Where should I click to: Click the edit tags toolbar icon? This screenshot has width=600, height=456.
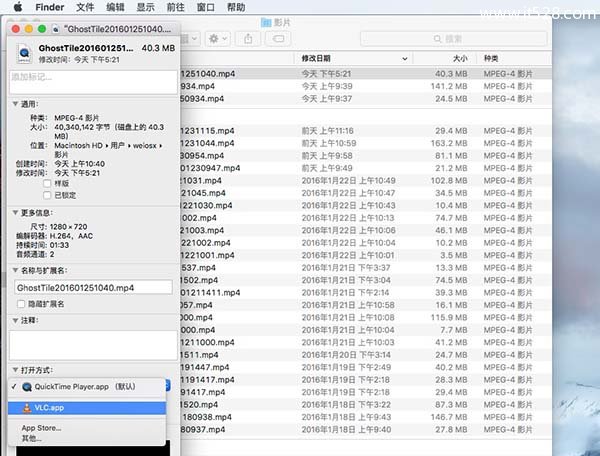pyautogui.click(x=278, y=38)
